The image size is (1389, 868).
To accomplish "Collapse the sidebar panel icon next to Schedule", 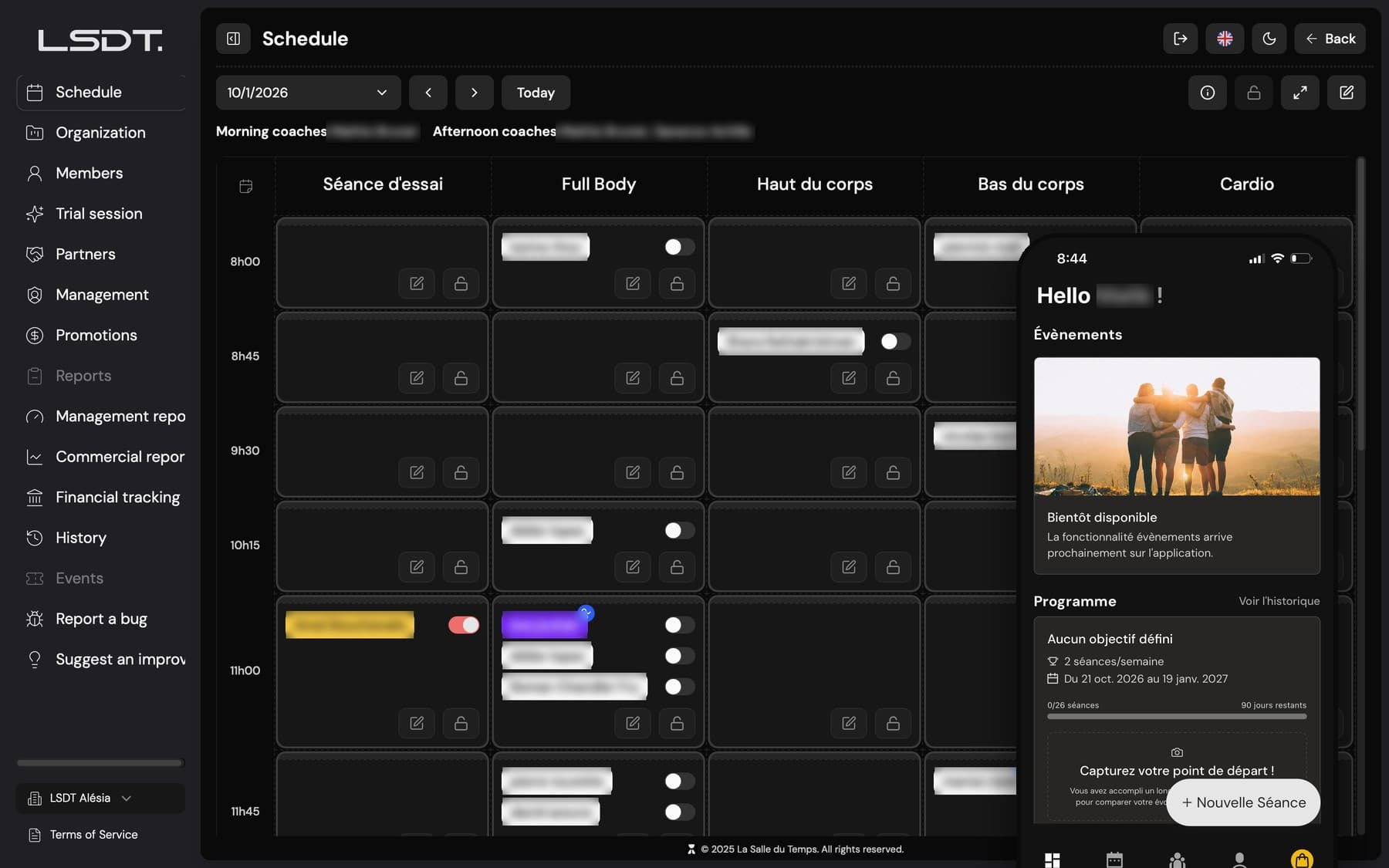I will pos(233,39).
